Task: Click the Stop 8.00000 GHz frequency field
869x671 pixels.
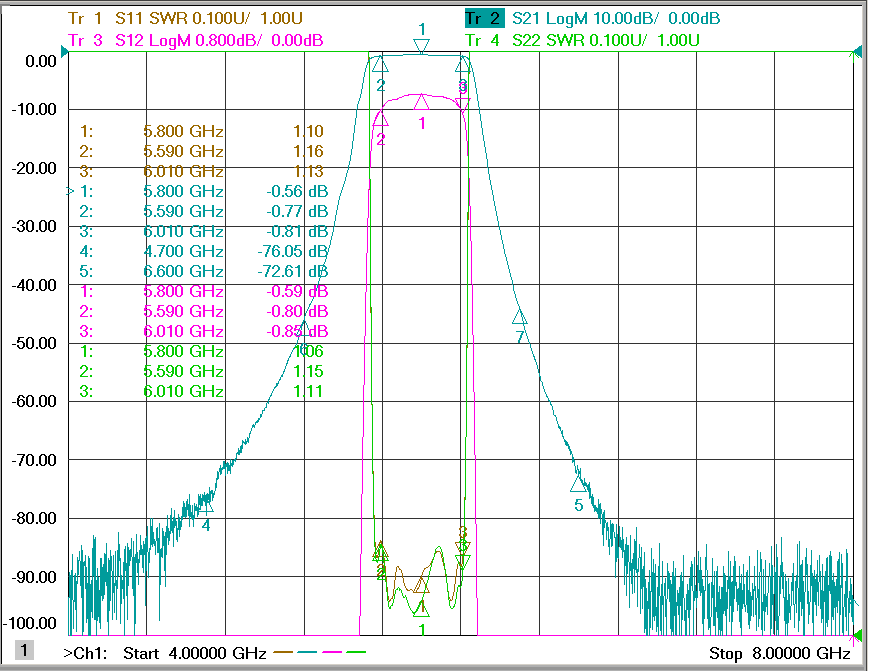Action: pos(780,653)
